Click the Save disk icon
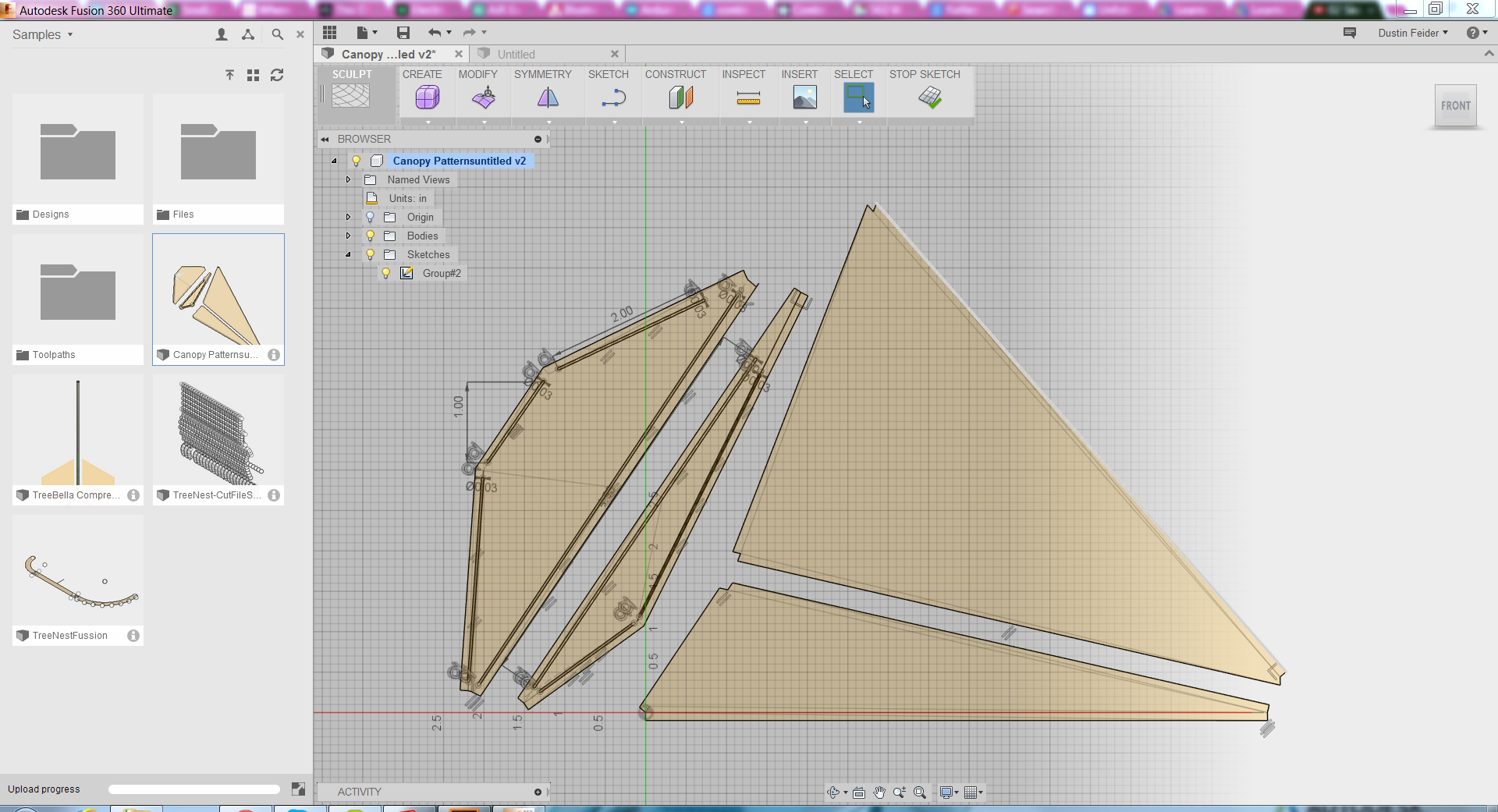The height and width of the screenshot is (812, 1498). (x=403, y=33)
